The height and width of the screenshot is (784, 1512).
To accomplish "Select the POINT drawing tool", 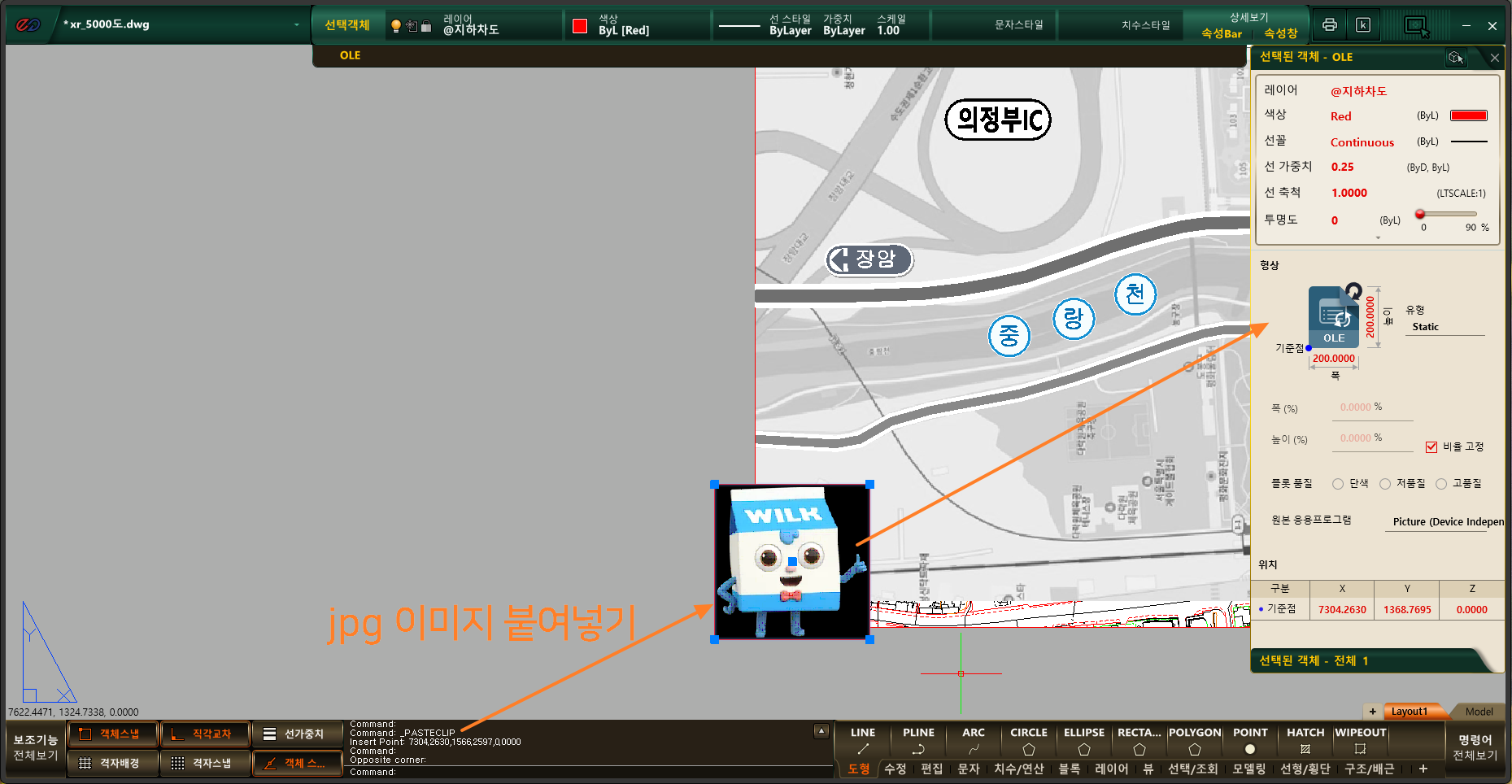I will pyautogui.click(x=1250, y=741).
